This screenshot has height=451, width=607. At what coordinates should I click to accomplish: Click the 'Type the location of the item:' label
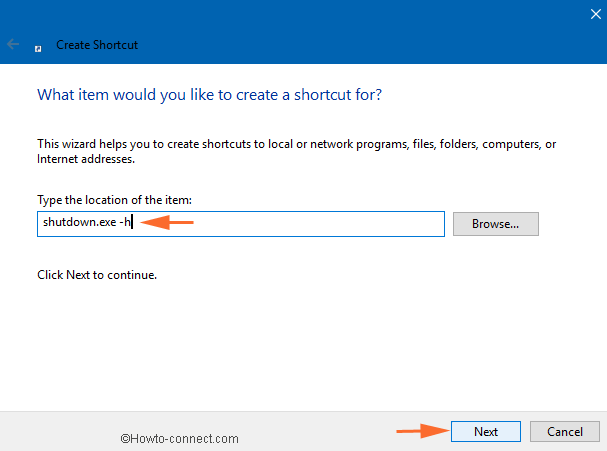[114, 200]
